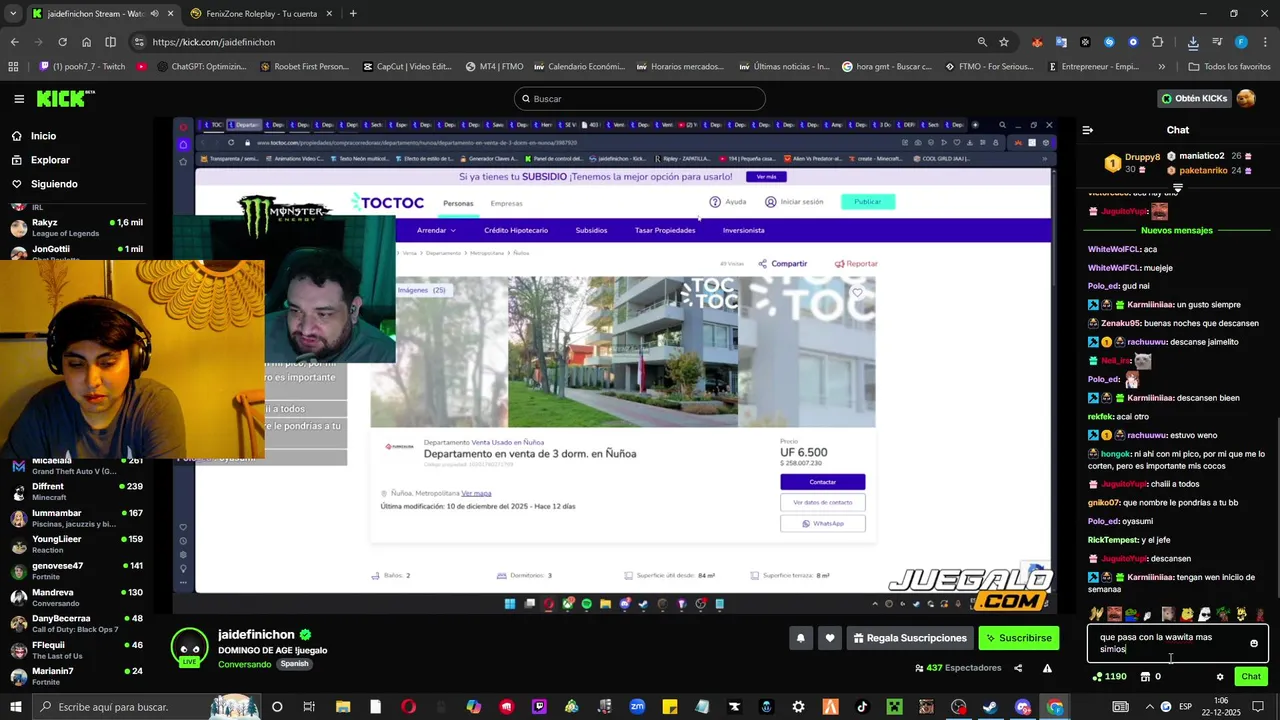Viewport: 1280px width, 720px height.
Task: Open the chat shop icon showing 0
Action: coord(1151,677)
